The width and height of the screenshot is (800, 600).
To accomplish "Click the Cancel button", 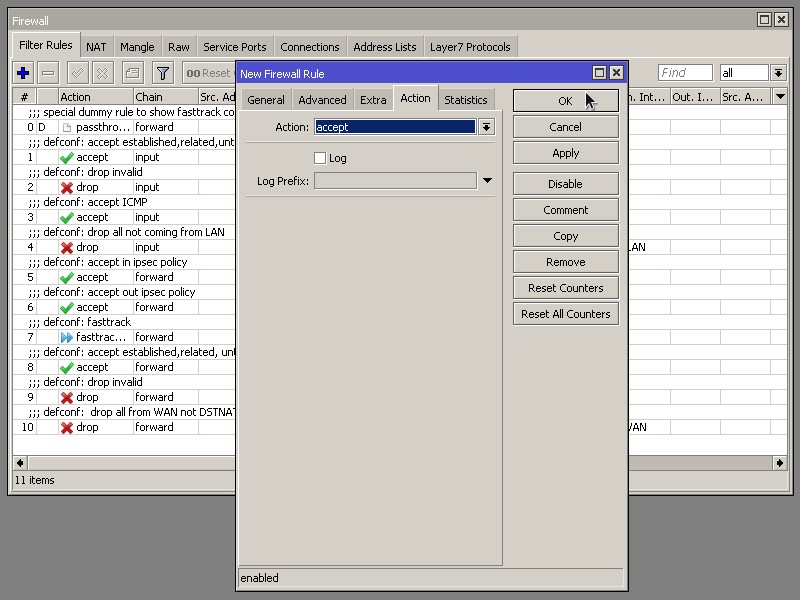I will click(x=566, y=127).
